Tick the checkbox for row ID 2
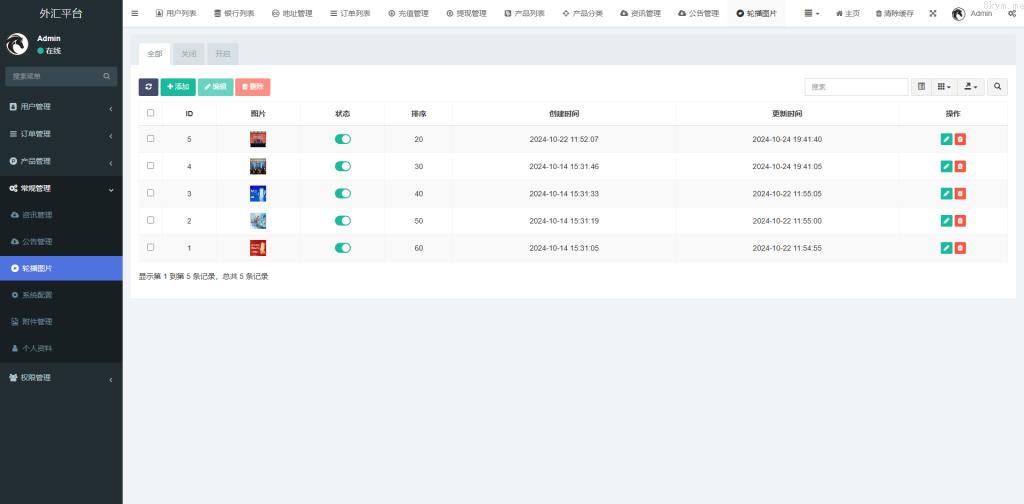The width and height of the screenshot is (1024, 504). 151,220
